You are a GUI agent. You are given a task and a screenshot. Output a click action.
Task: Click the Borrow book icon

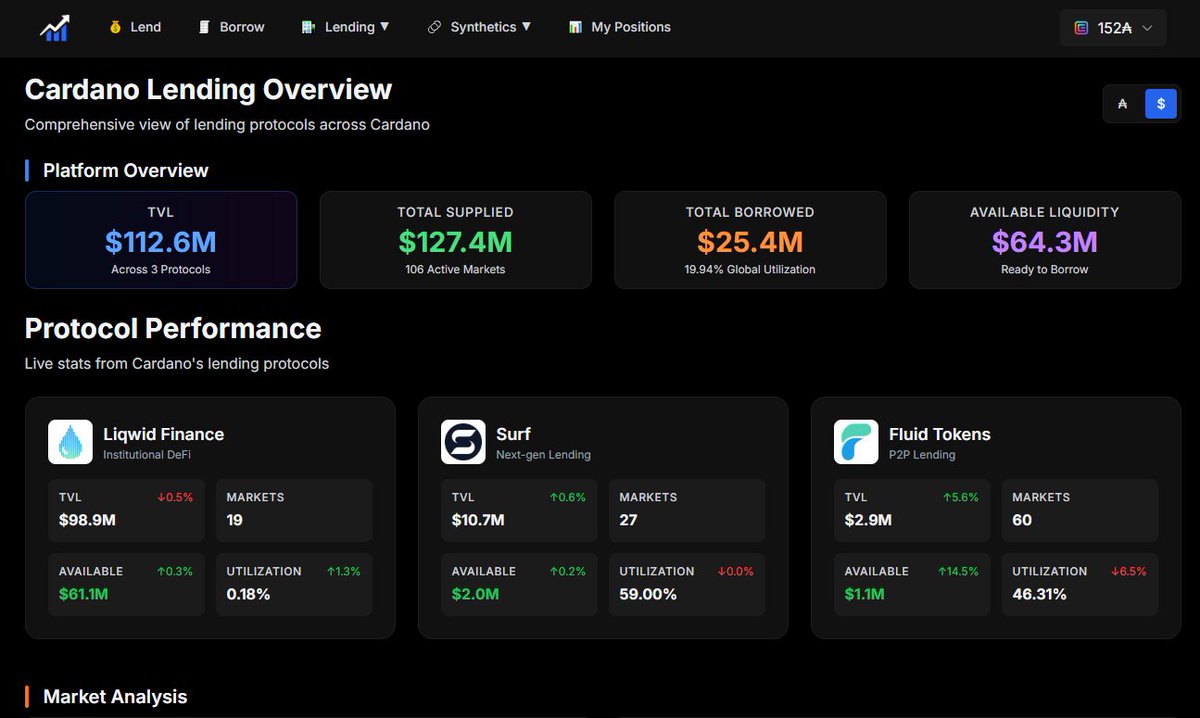[x=205, y=27]
